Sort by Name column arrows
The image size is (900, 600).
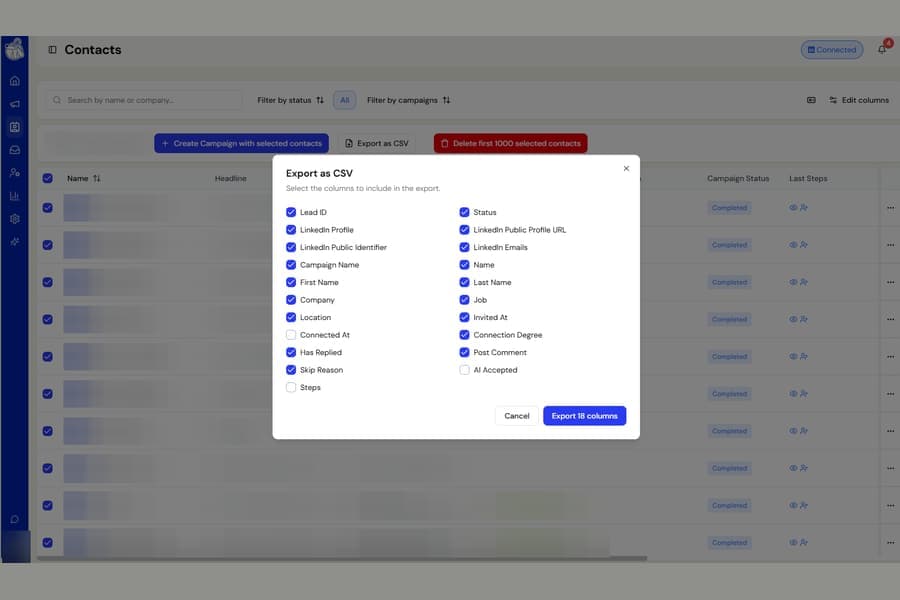tap(96, 179)
